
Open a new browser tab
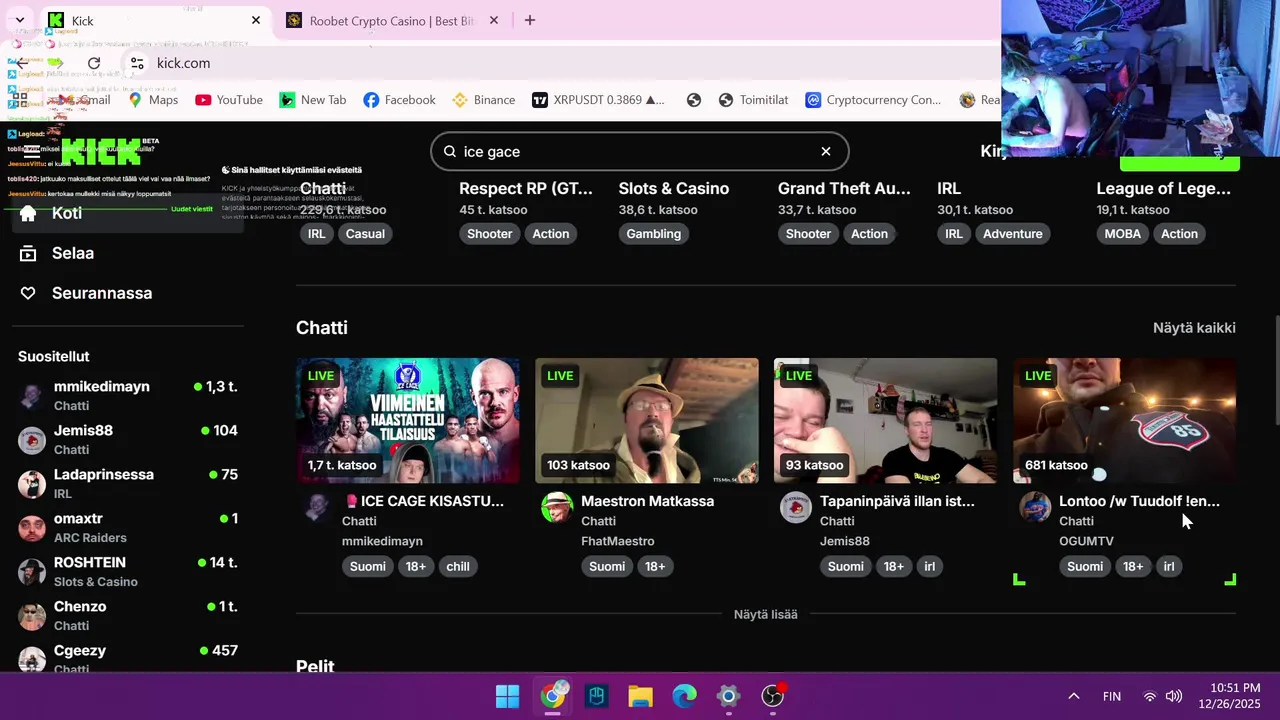pos(530,20)
